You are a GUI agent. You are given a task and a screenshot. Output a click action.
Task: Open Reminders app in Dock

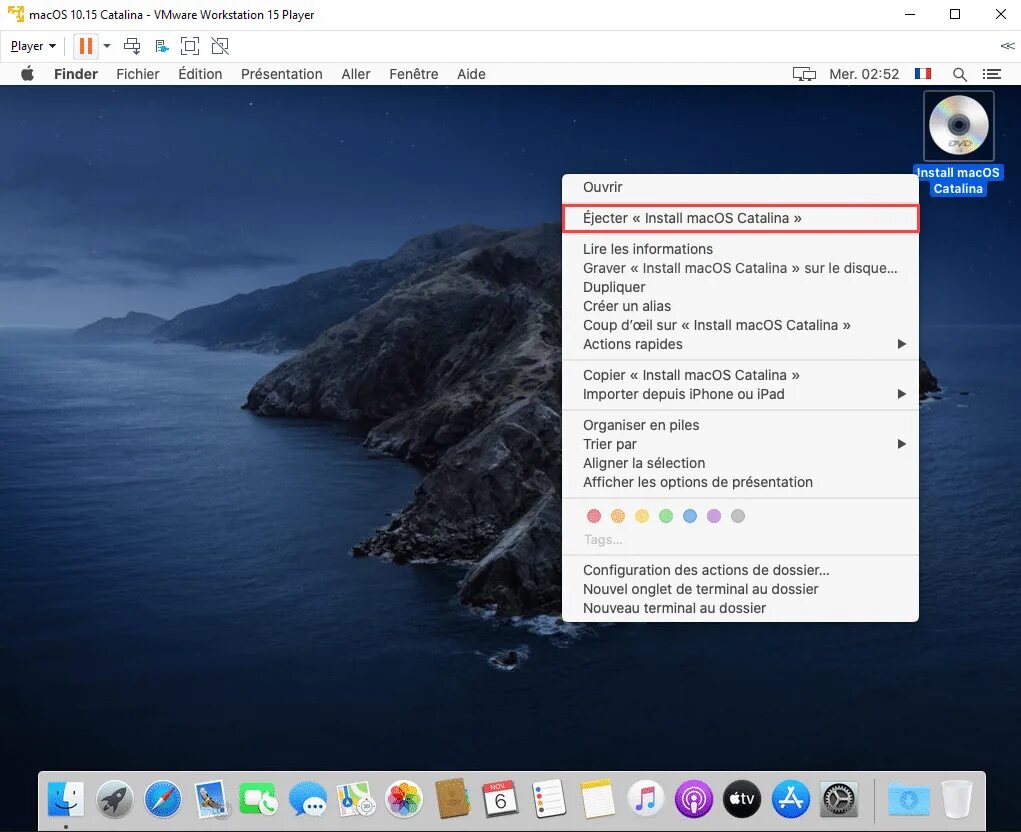549,798
